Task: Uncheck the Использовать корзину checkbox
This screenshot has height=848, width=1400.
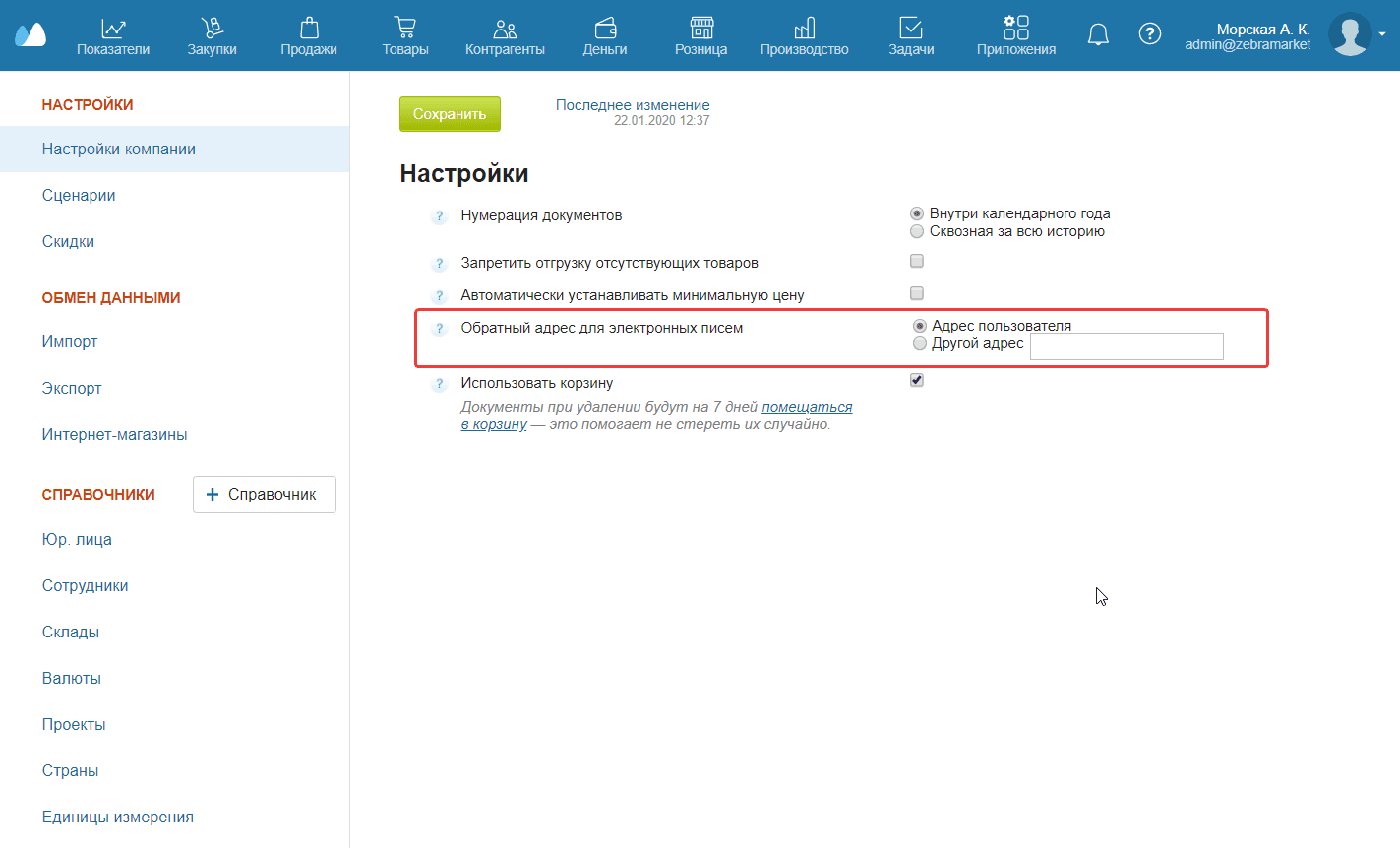Action: pyautogui.click(x=917, y=380)
